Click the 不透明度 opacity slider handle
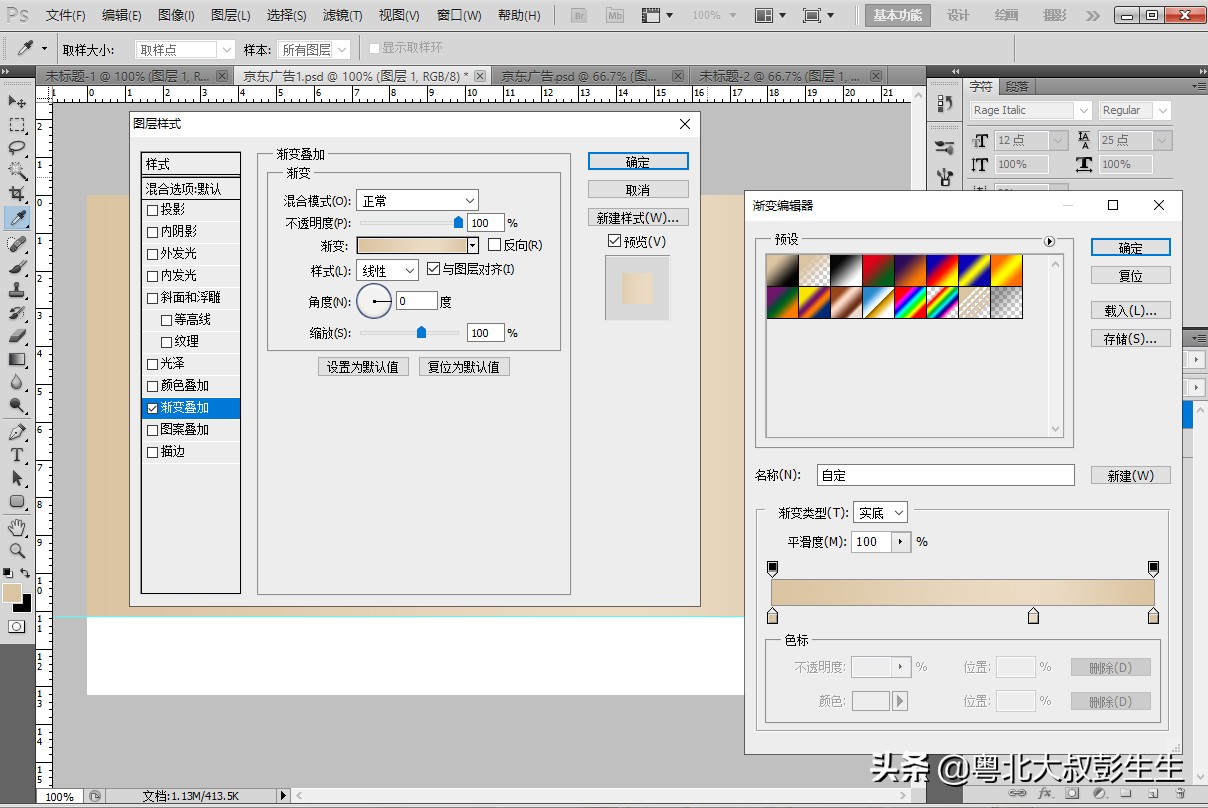The image size is (1208, 808). click(459, 223)
